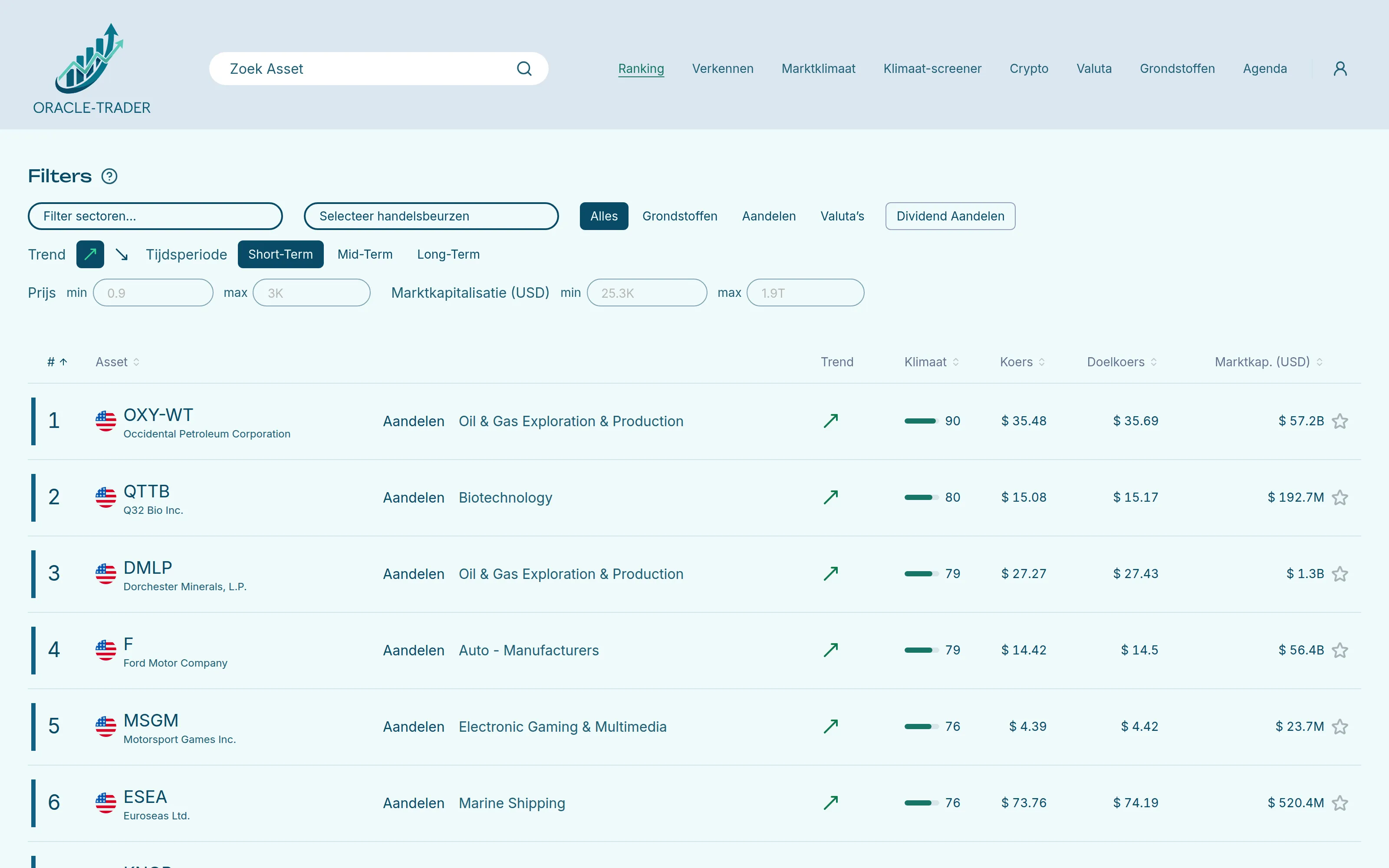This screenshot has height=868, width=1389.
Task: Click OXY-WT's upward trend arrow
Action: 830,421
